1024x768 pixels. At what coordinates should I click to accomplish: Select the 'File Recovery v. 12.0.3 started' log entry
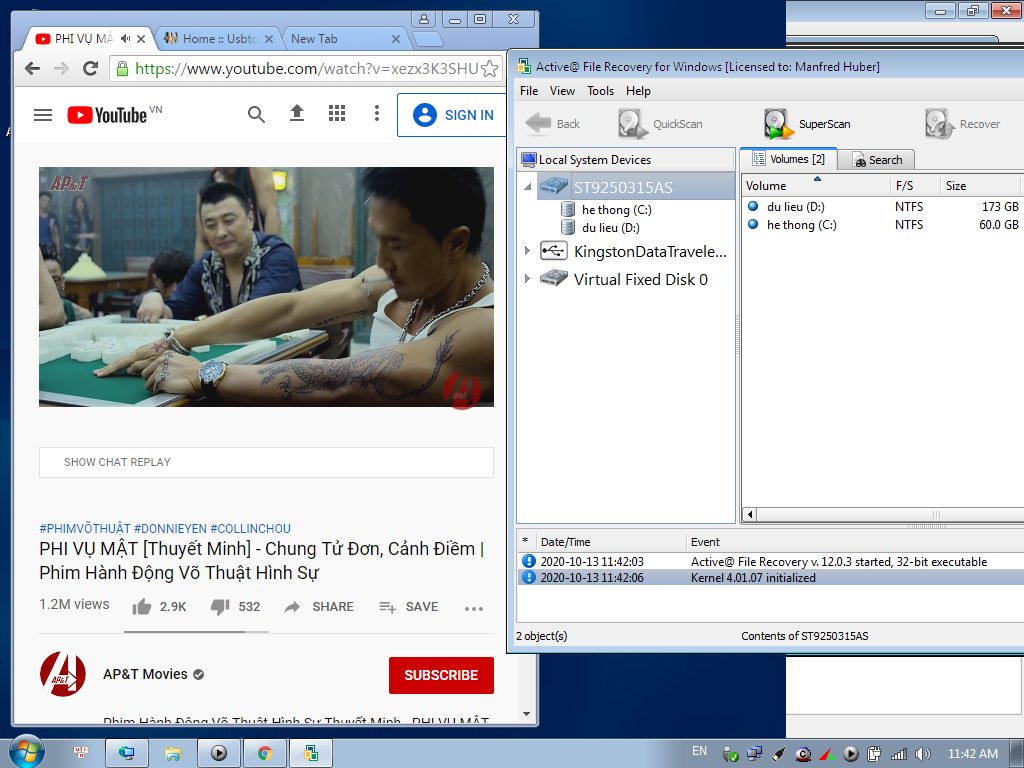pos(771,562)
